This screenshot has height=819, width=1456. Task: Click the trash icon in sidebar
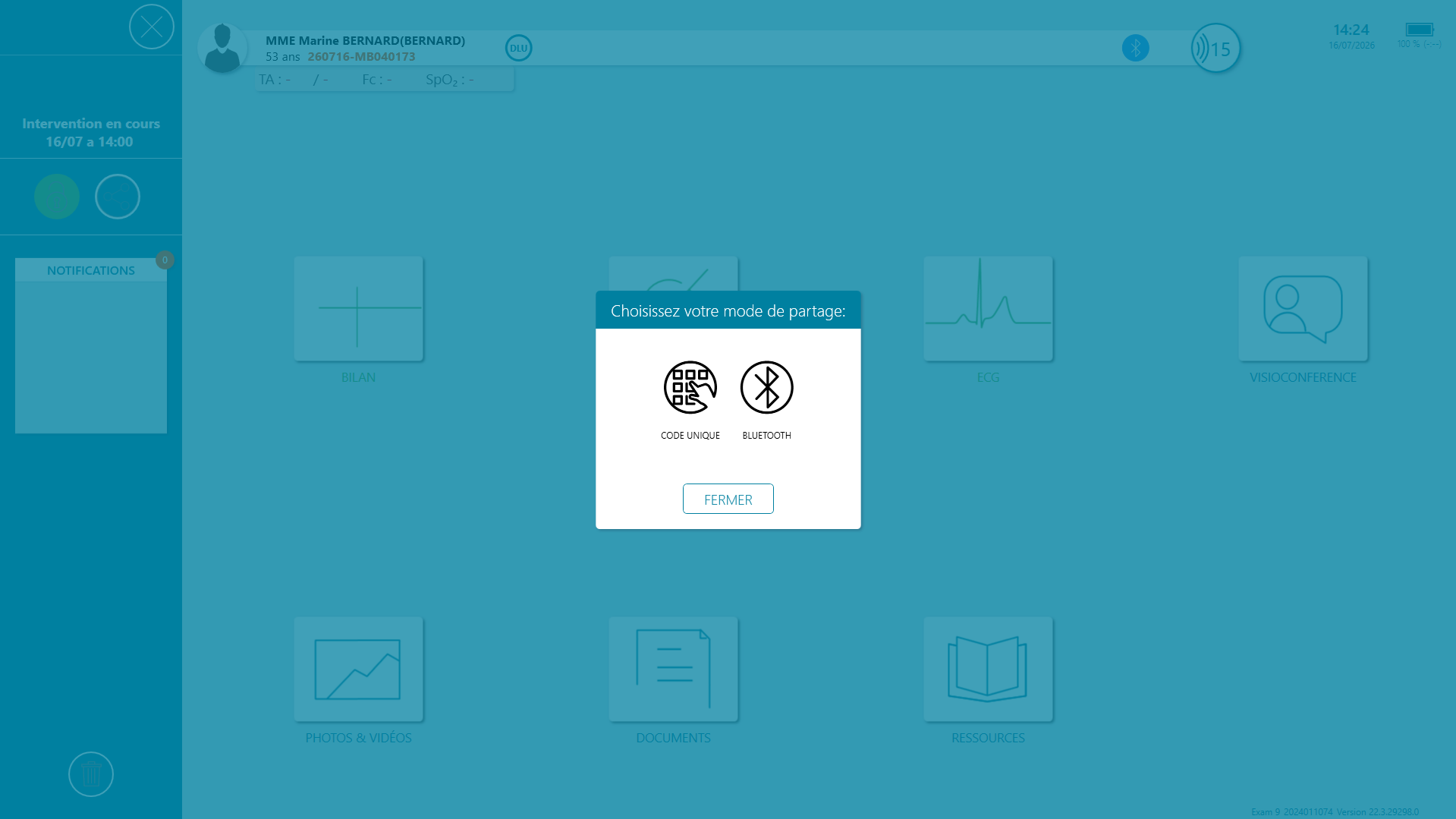91,774
